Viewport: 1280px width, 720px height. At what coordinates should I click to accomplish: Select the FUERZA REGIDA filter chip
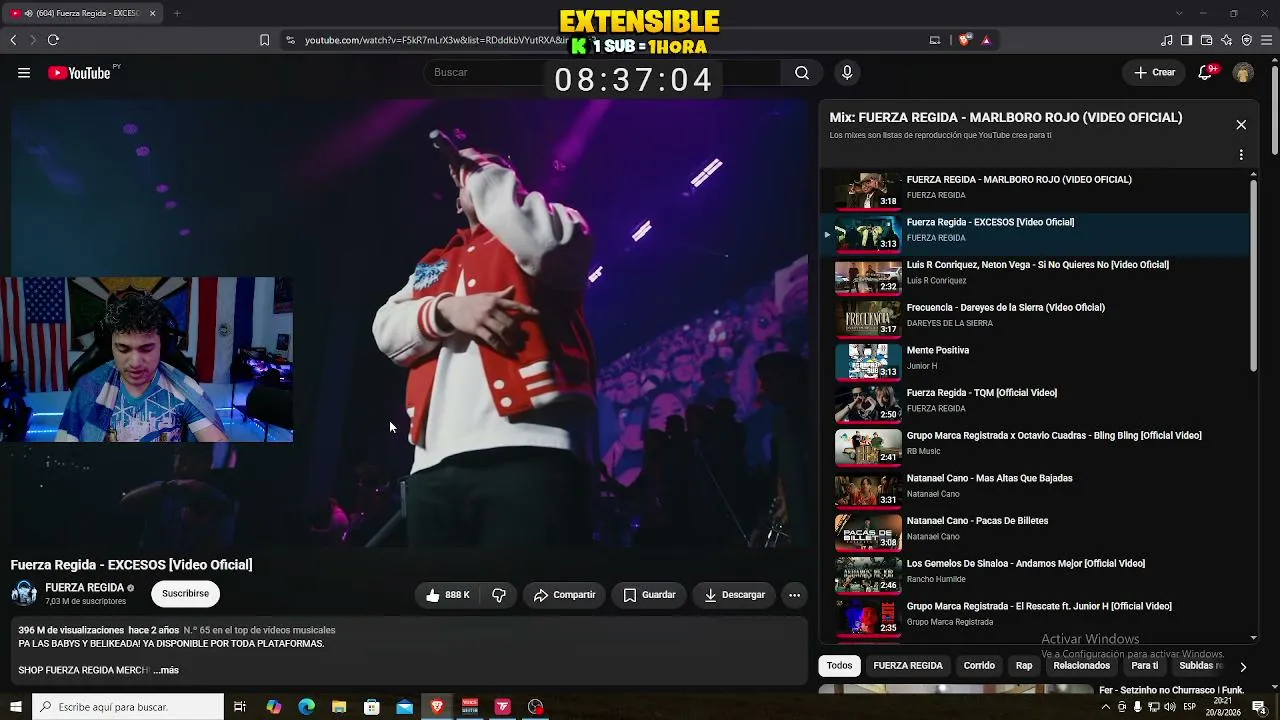(908, 666)
